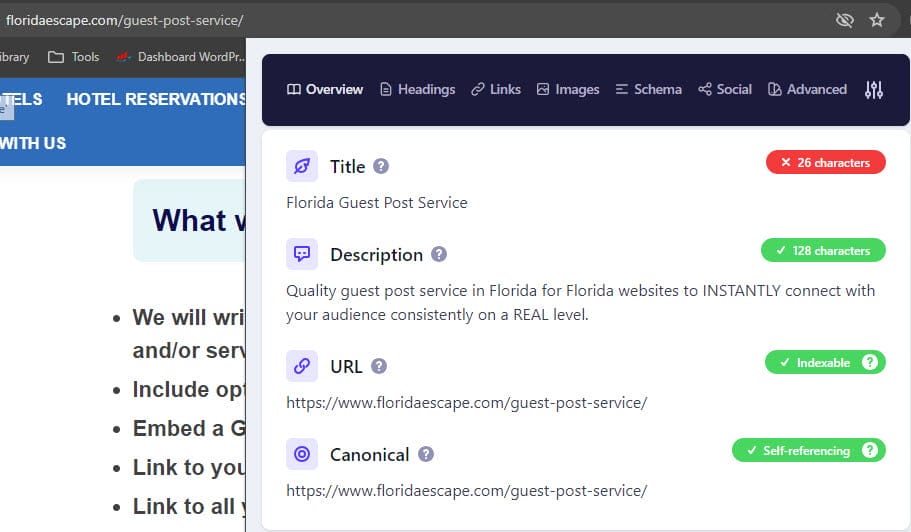
Task: Click the red 26 characters badge
Action: pos(825,163)
